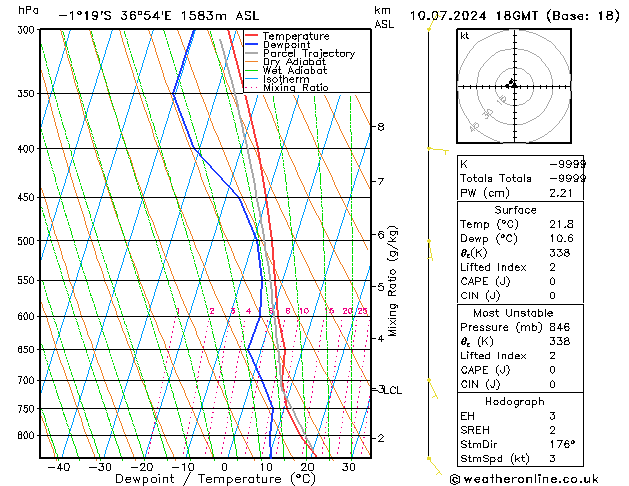Click the wind barb at 400 hPa

437,150
